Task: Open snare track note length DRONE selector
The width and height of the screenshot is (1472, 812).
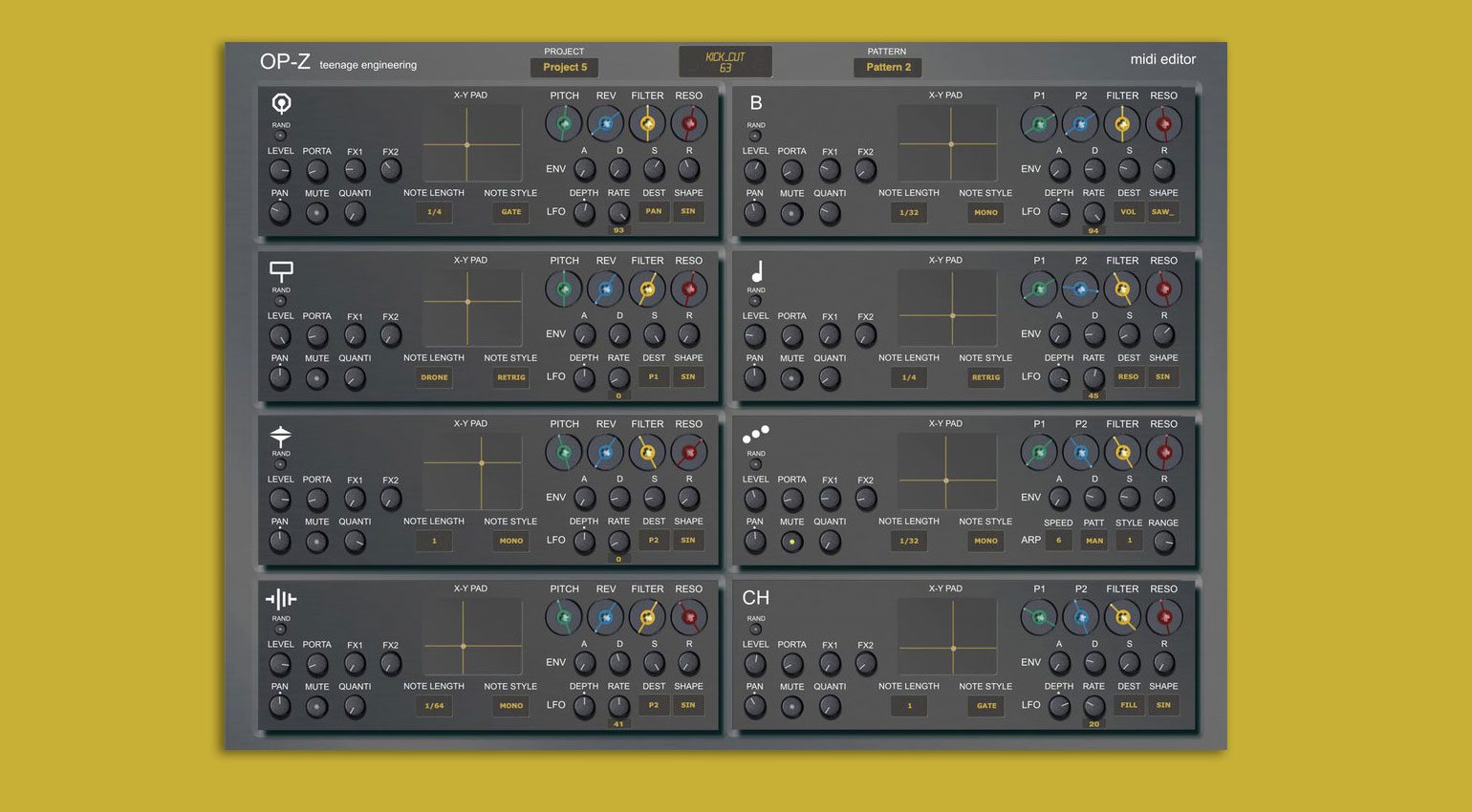Action: click(x=434, y=377)
